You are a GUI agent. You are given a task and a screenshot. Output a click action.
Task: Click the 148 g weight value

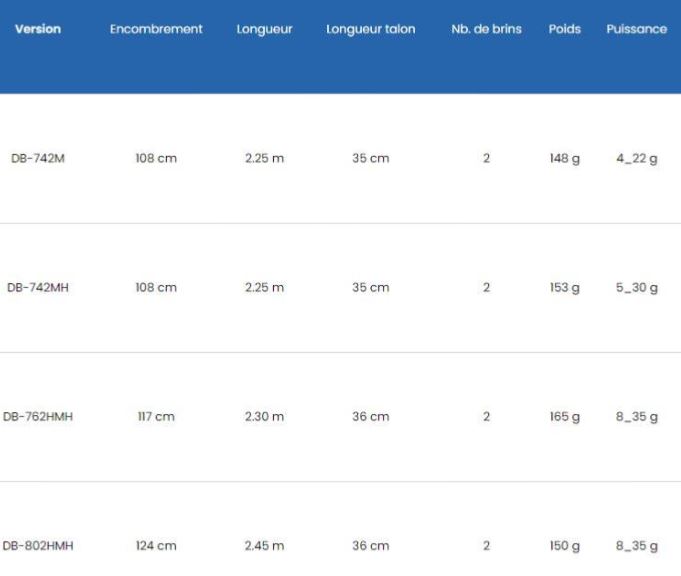[565, 159]
